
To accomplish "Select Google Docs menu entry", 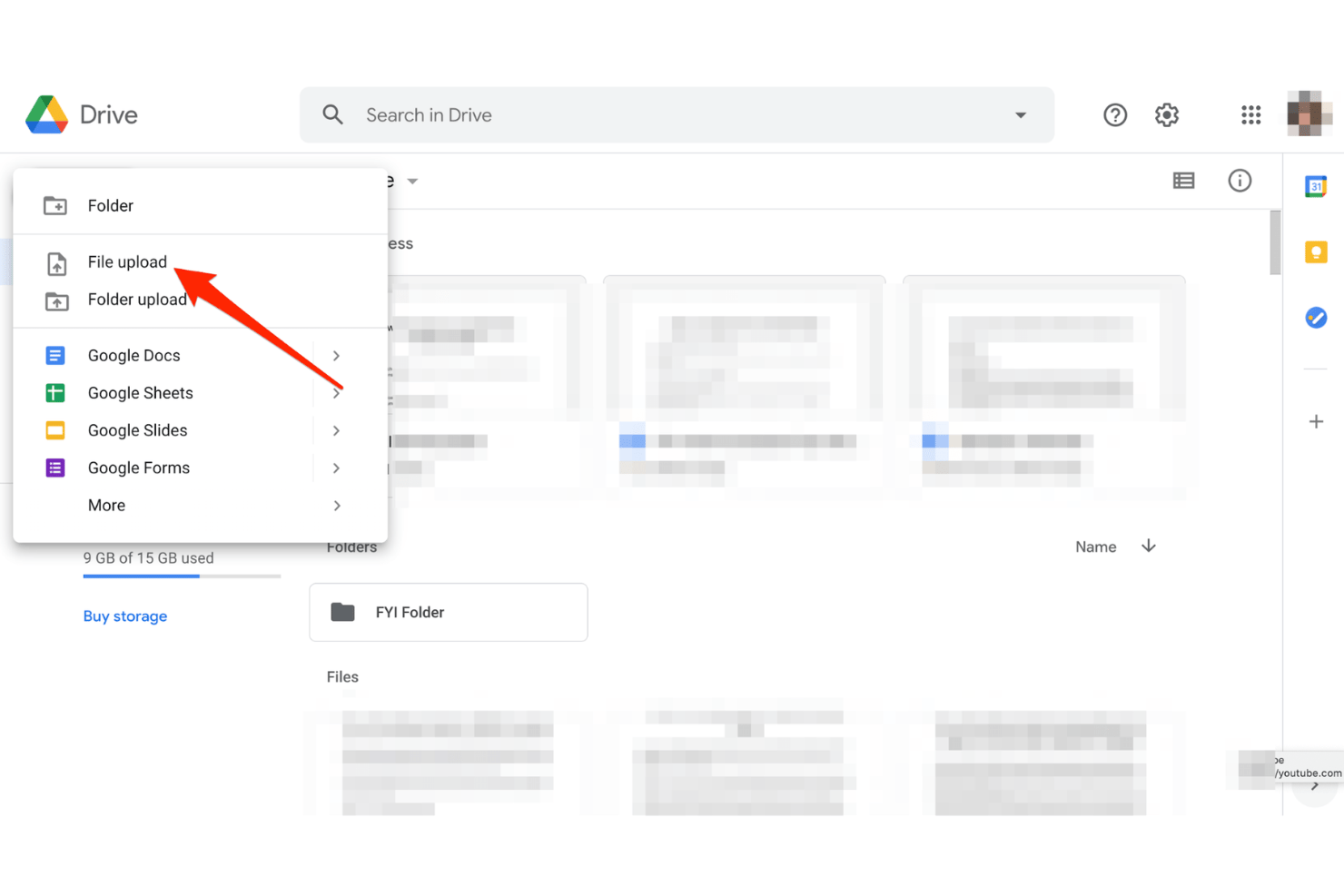I will [200, 356].
